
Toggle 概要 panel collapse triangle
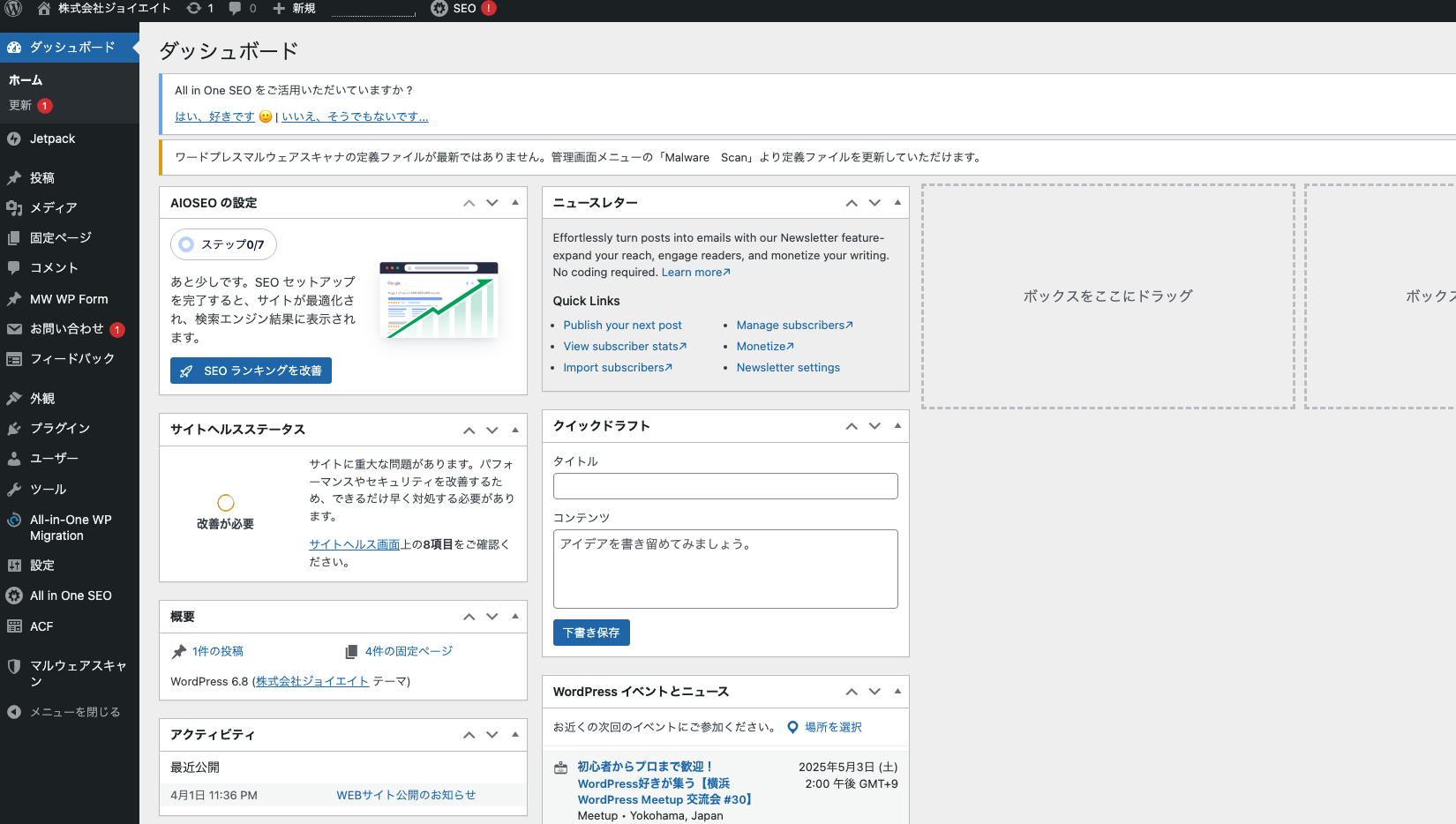[x=515, y=617]
